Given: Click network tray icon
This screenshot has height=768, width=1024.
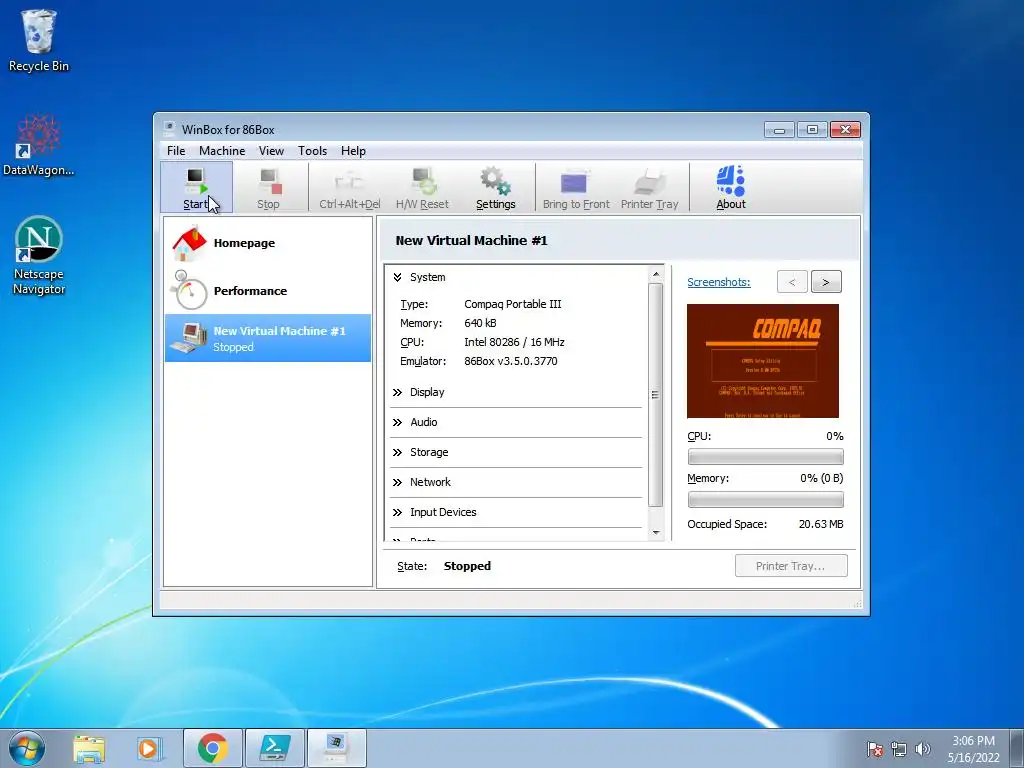Looking at the screenshot, I should (x=899, y=749).
